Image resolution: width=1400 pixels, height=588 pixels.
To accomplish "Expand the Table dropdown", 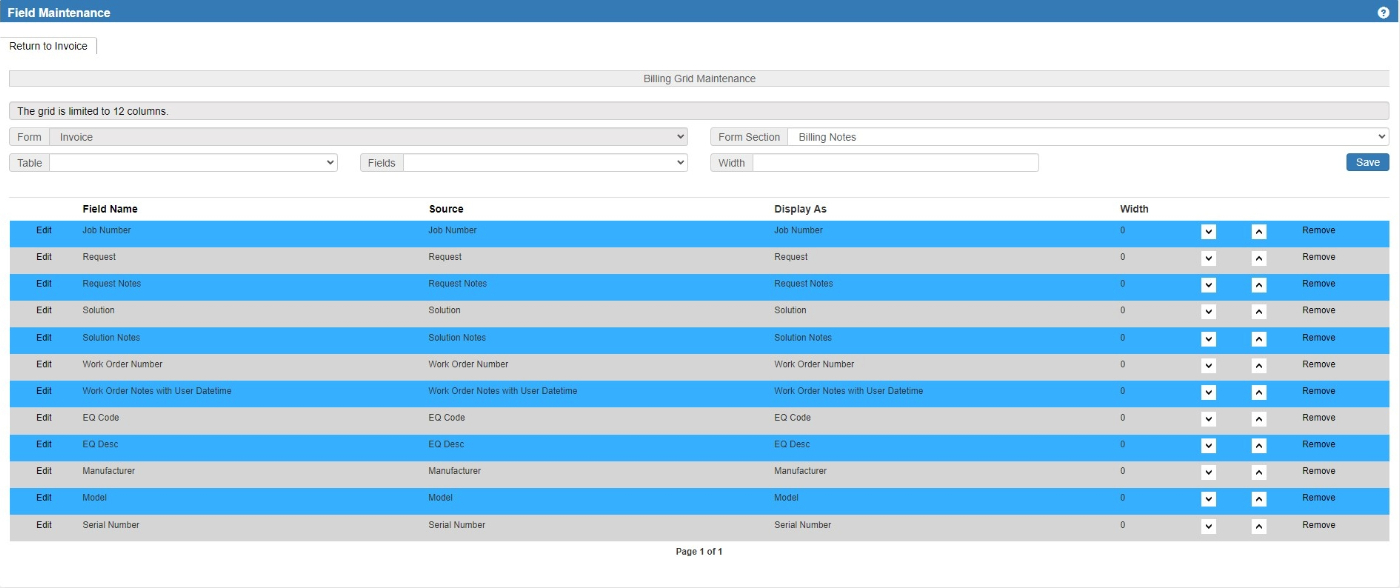I will pos(193,162).
